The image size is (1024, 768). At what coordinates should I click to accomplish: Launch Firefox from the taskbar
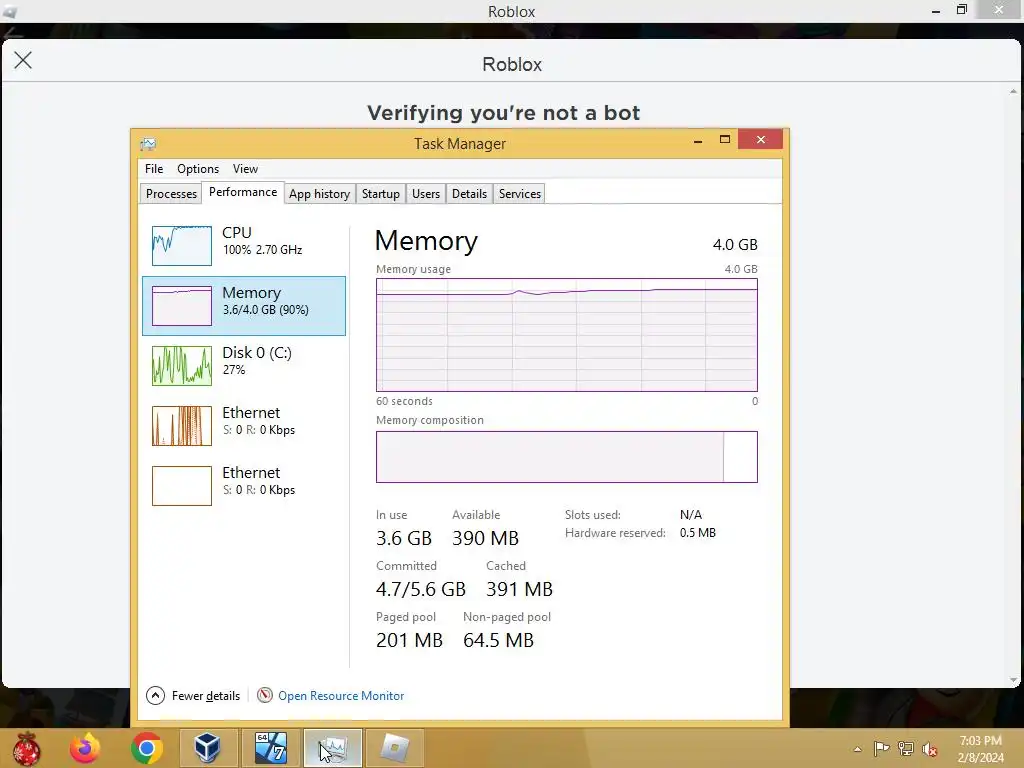[x=86, y=748]
